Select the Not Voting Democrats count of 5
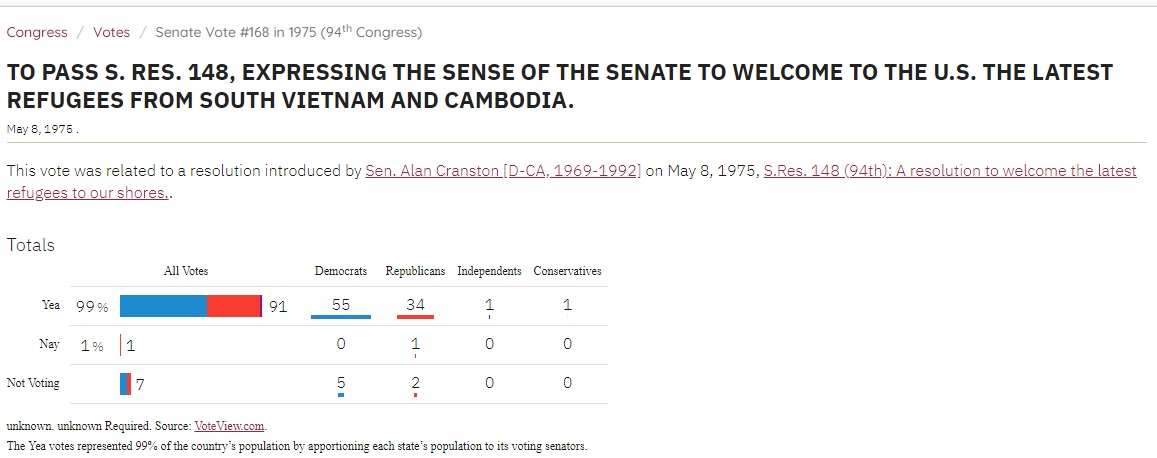 pyautogui.click(x=341, y=382)
